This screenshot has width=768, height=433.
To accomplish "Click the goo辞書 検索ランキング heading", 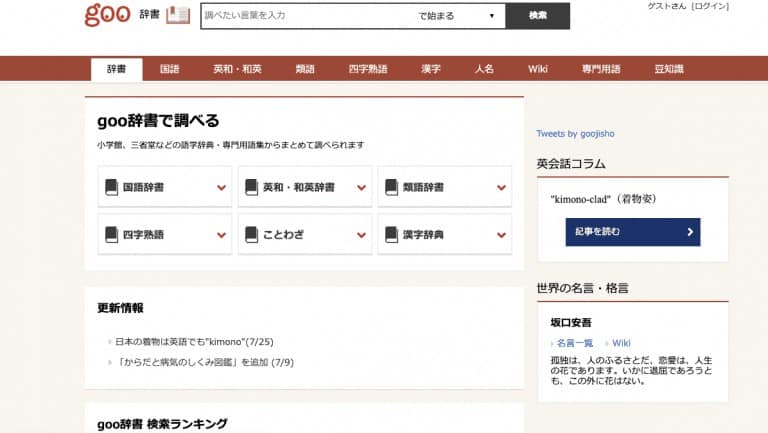I will 162,424.
